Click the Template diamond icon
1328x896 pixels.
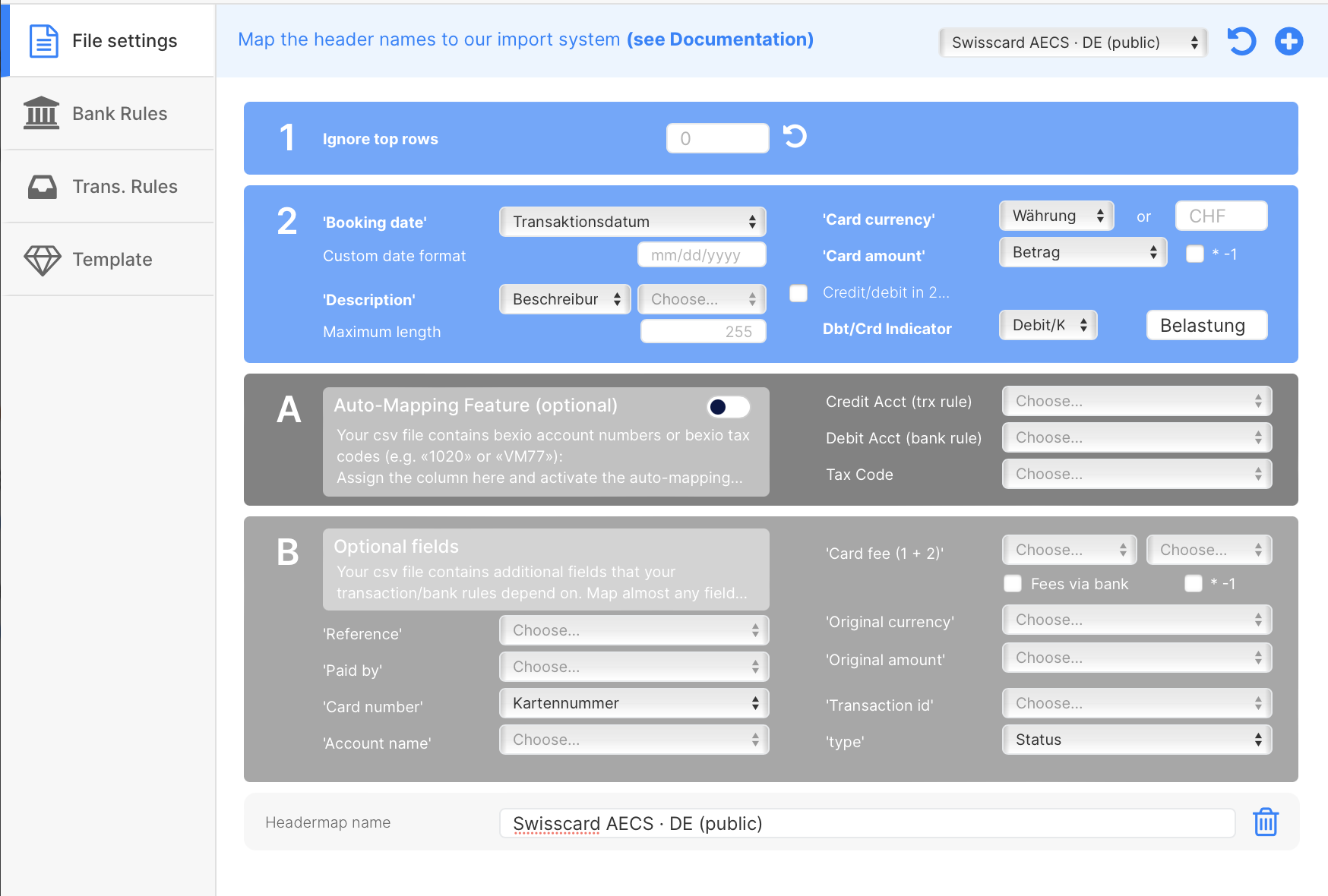point(43,260)
